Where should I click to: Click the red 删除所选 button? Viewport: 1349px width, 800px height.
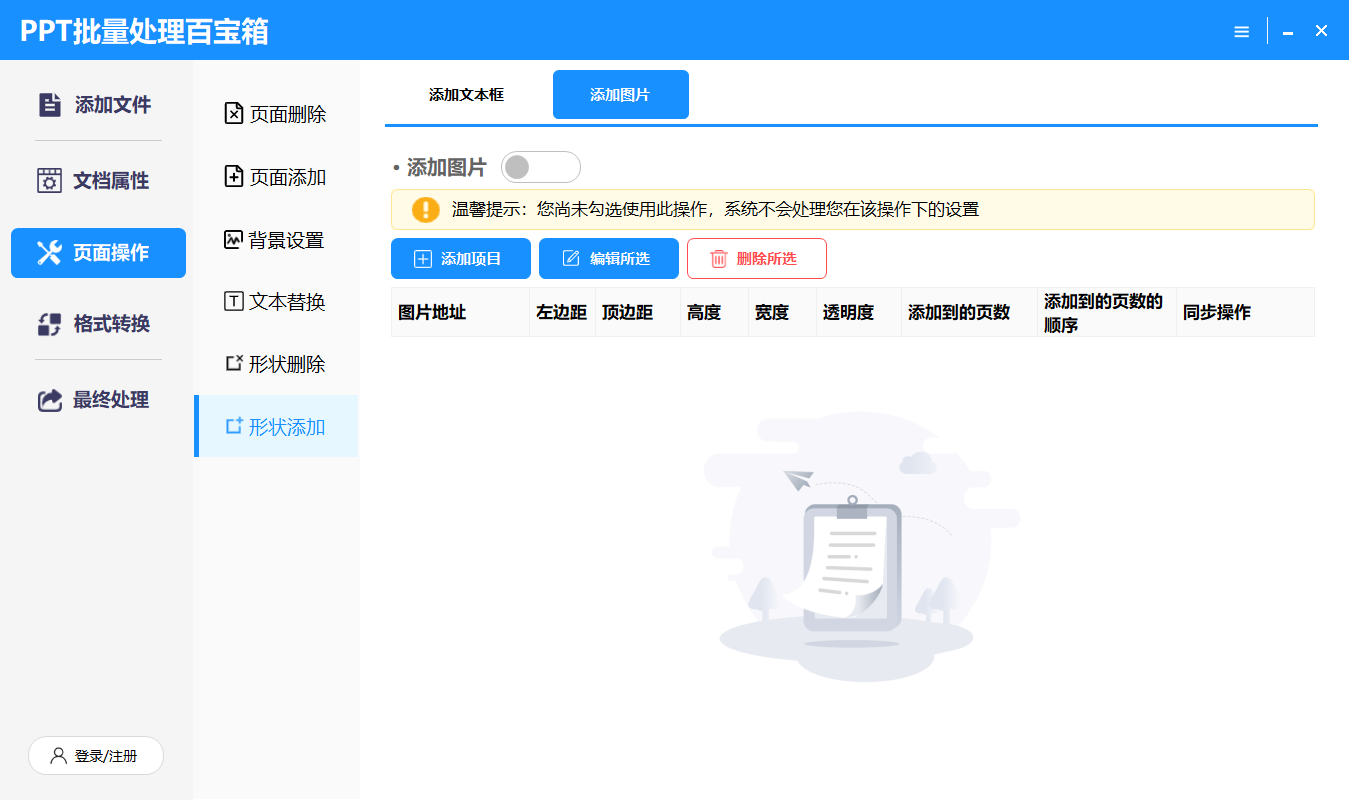[756, 259]
